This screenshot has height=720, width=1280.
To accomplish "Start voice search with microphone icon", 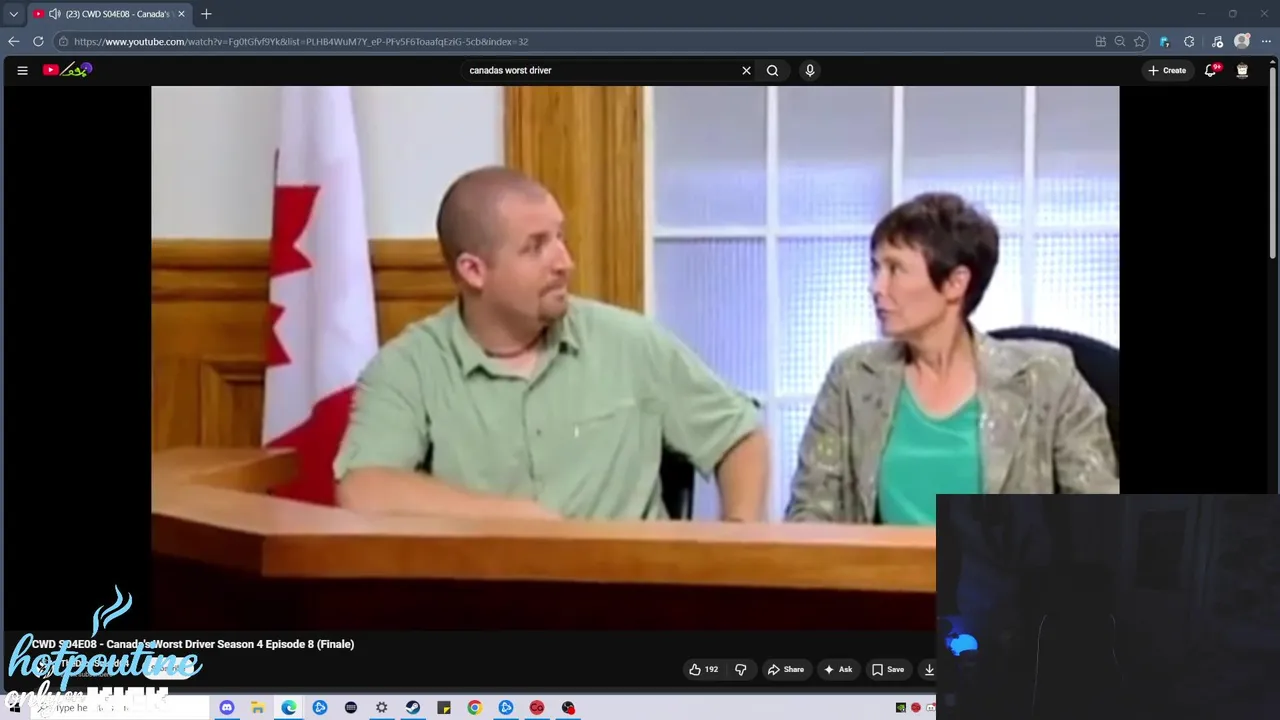I will pyautogui.click(x=810, y=70).
